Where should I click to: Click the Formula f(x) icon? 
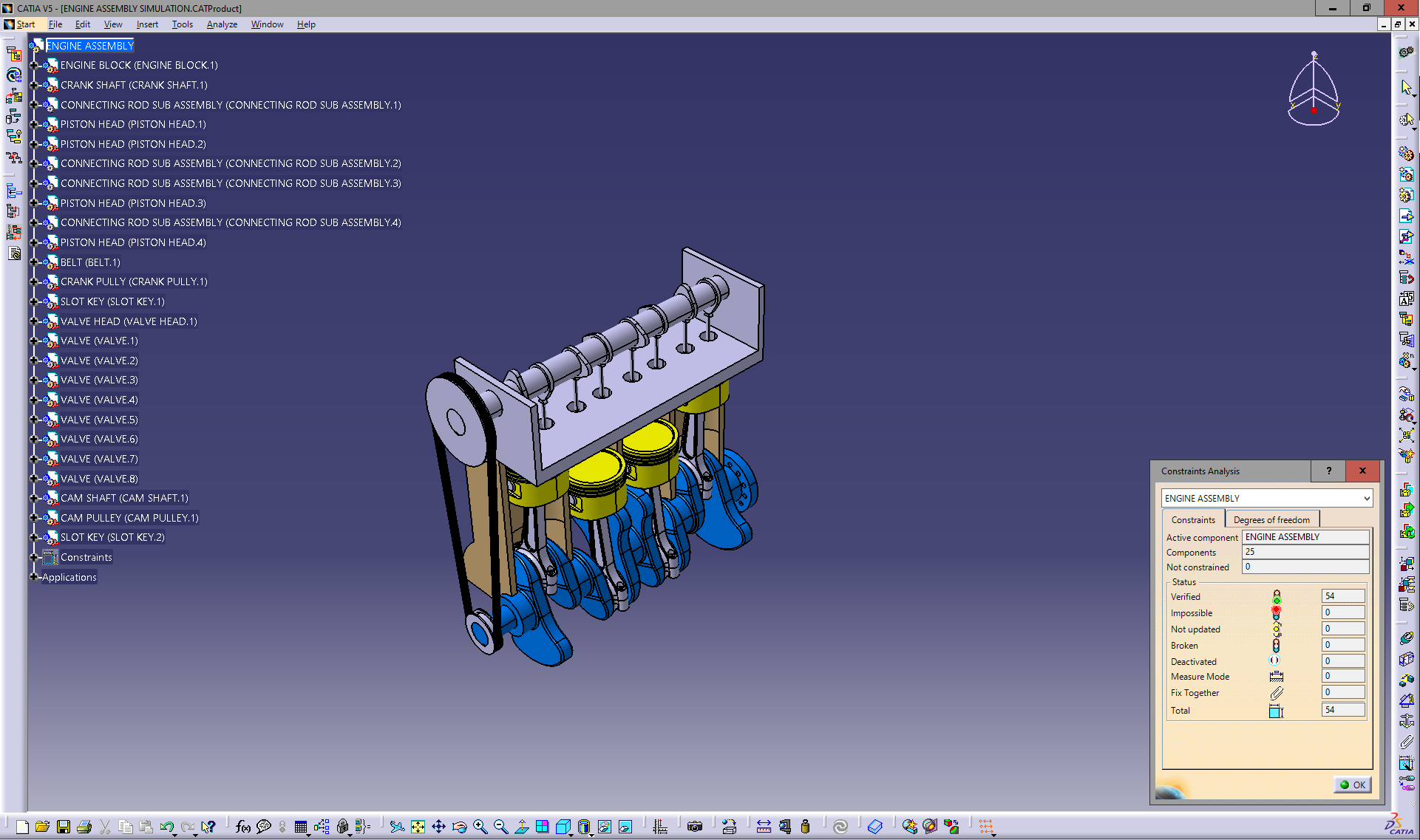point(242,827)
